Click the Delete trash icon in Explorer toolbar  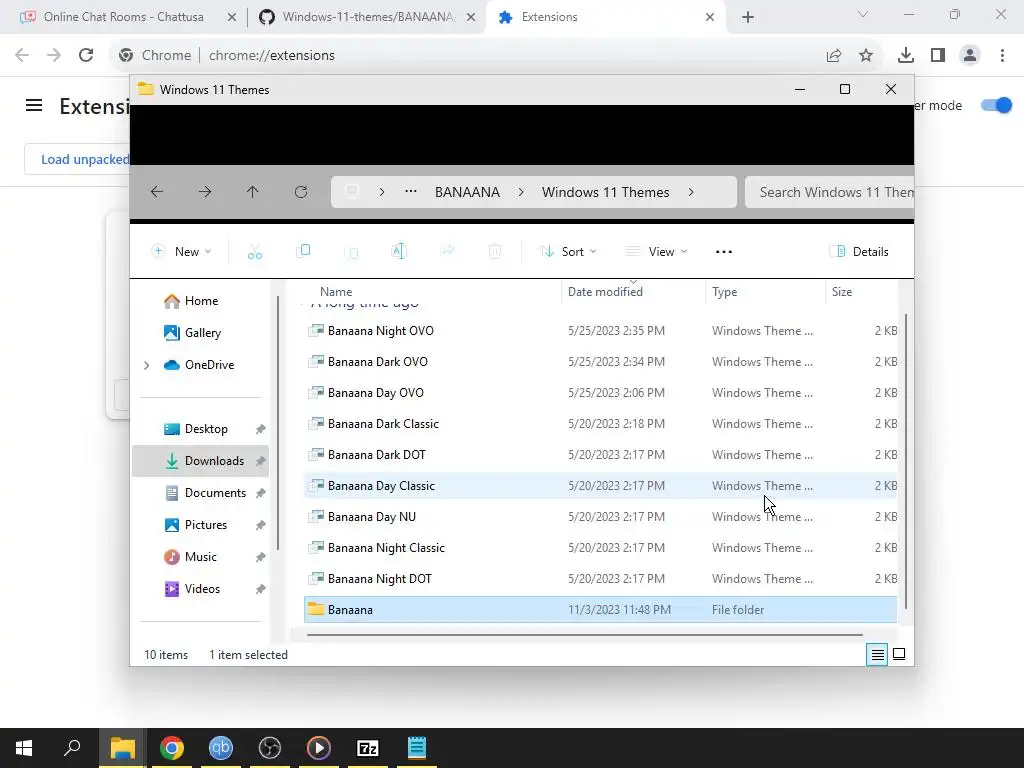click(x=495, y=251)
